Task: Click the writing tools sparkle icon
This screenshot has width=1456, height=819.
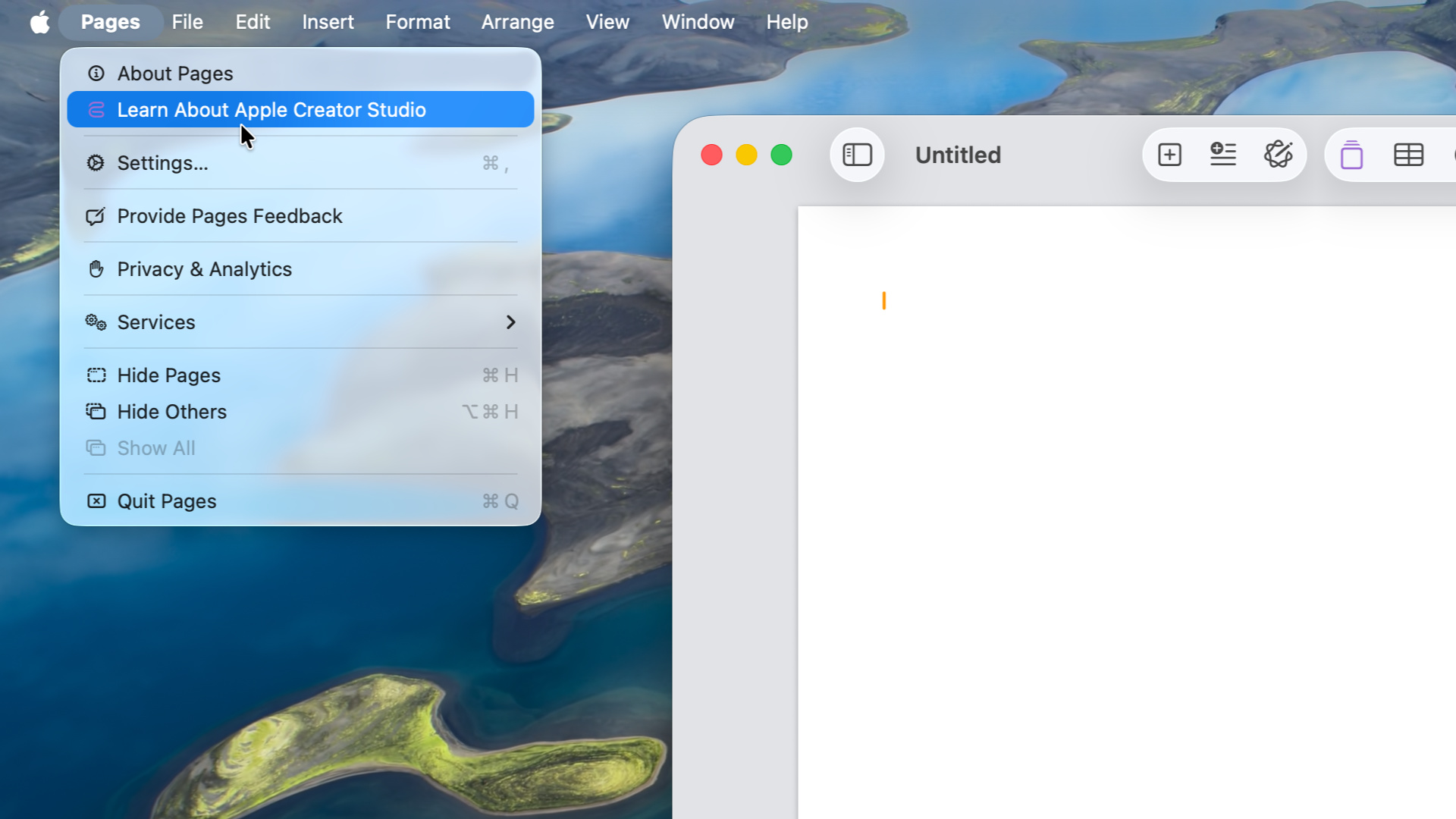Action: pyautogui.click(x=1278, y=155)
